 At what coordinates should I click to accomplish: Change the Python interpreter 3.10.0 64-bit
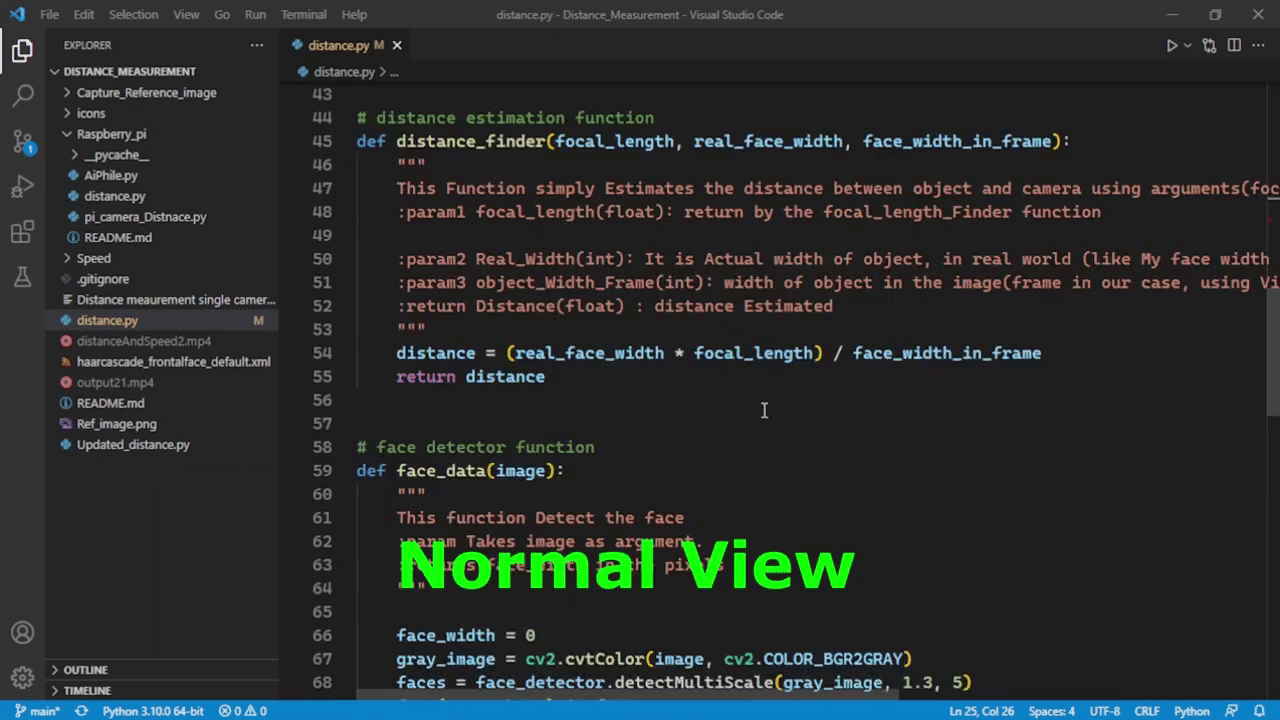click(153, 711)
